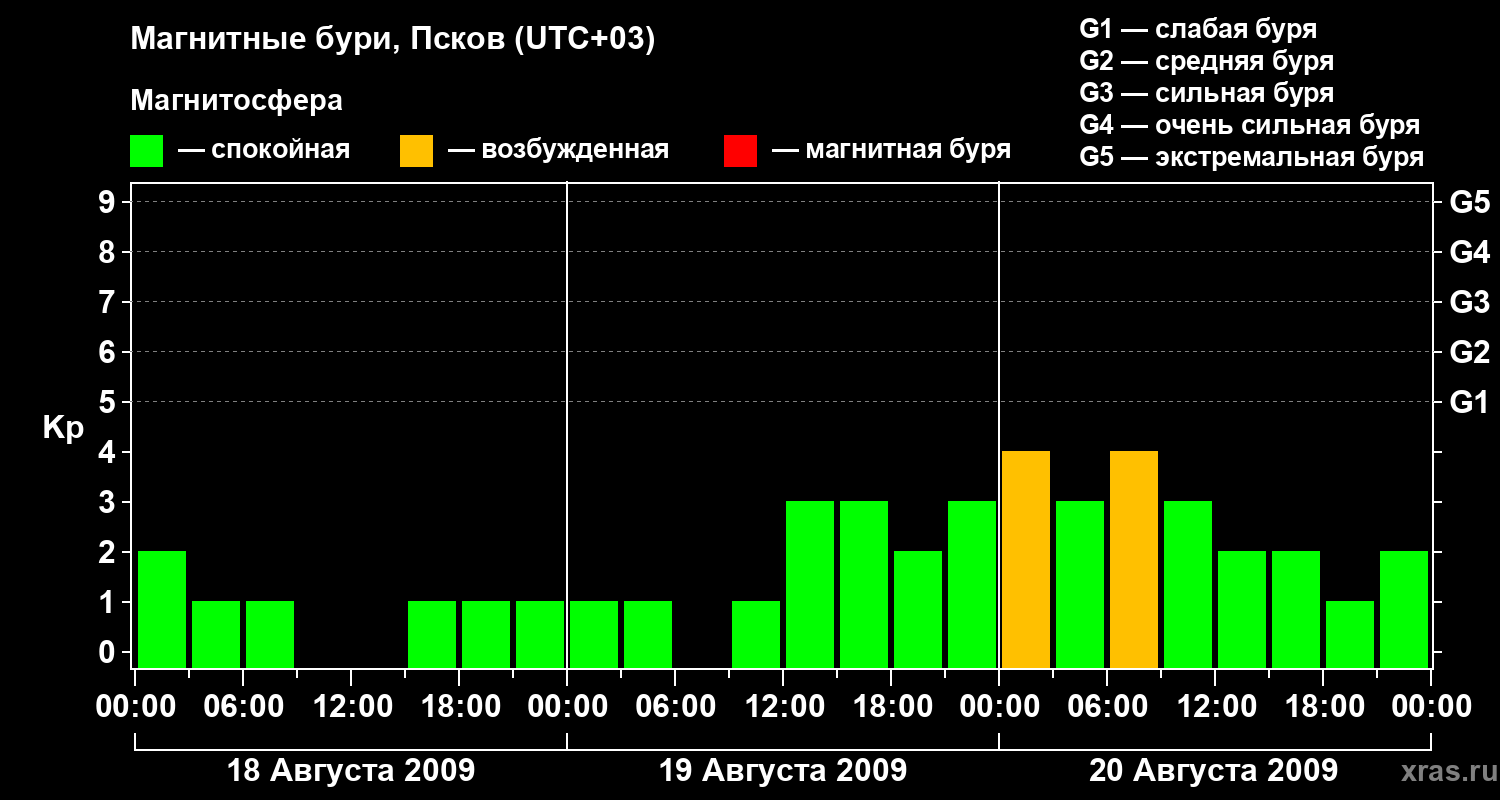The height and width of the screenshot is (800, 1500).
Task: Click the '12:00' time label above 20 Августа
Action: click(1215, 707)
